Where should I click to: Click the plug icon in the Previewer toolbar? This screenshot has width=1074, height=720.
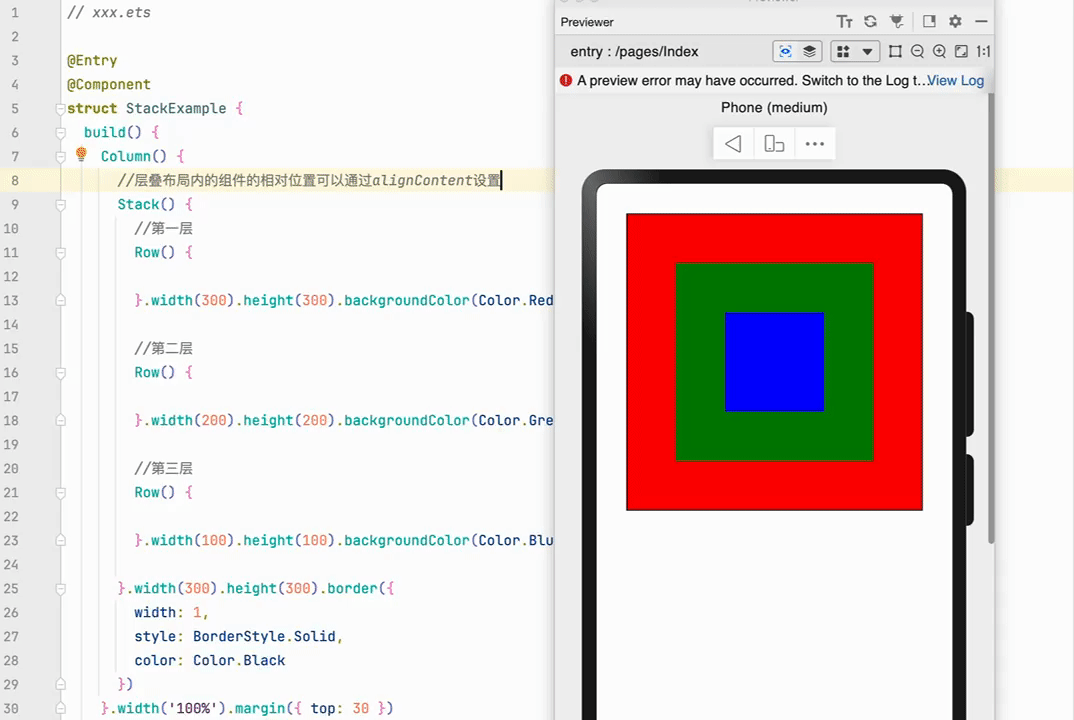[x=897, y=22]
